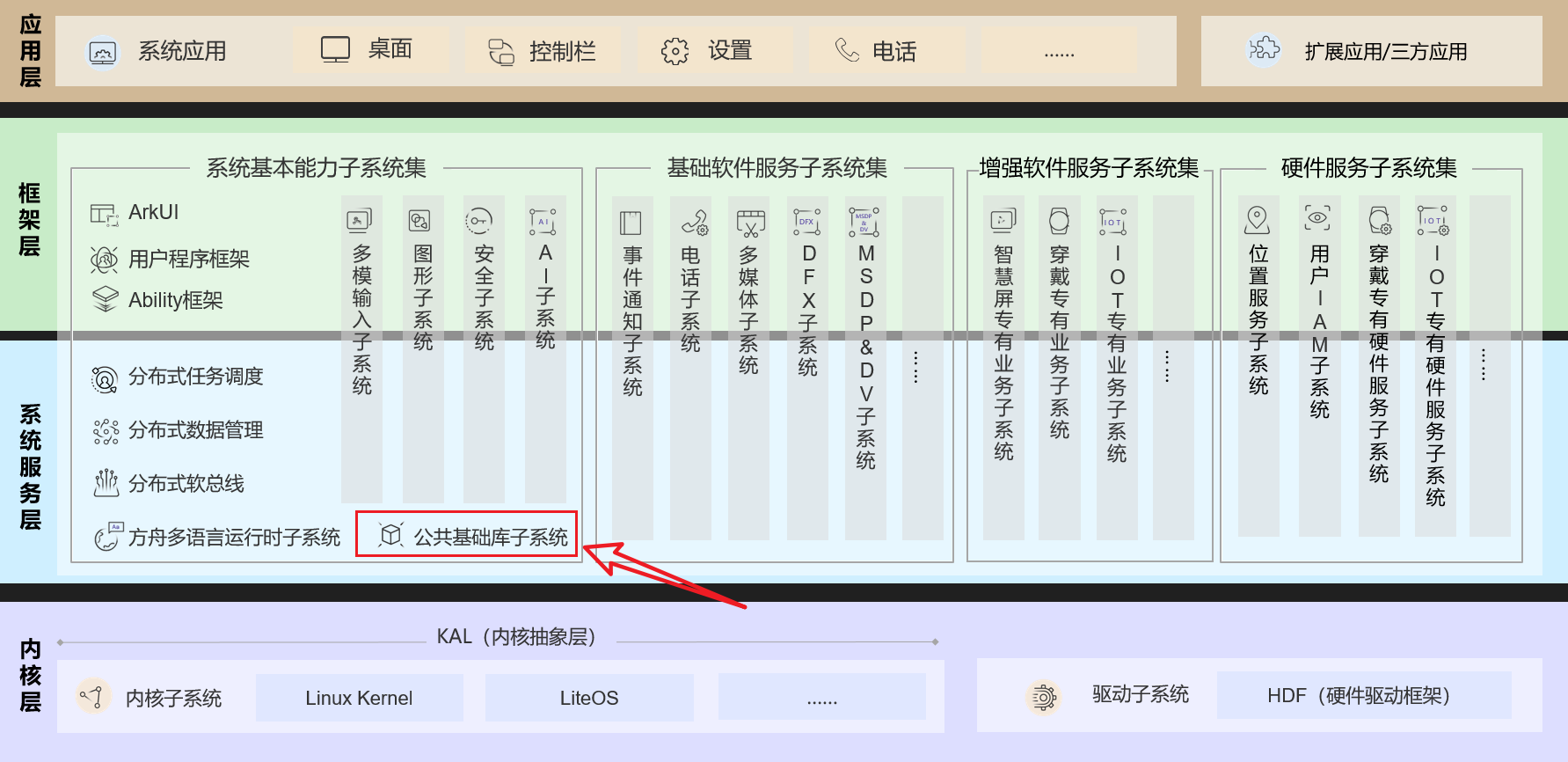
Task: Select the 用户程序框架 label
Action: click(188, 259)
